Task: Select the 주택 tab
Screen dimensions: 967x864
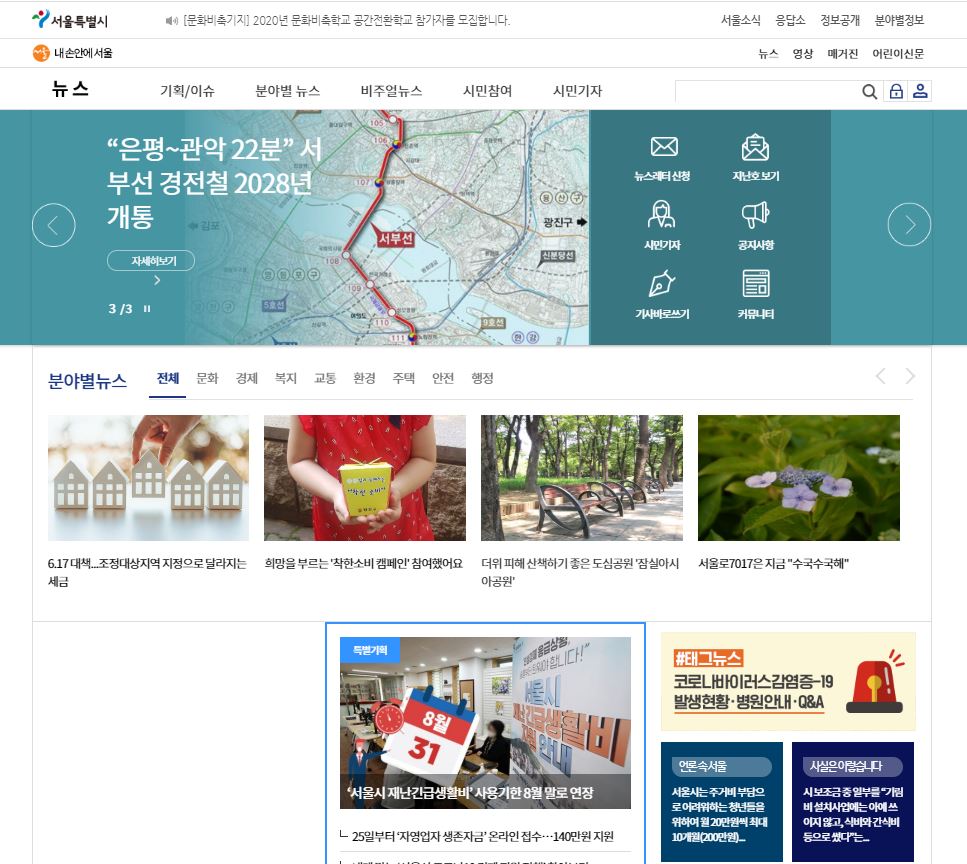Action: click(x=404, y=378)
